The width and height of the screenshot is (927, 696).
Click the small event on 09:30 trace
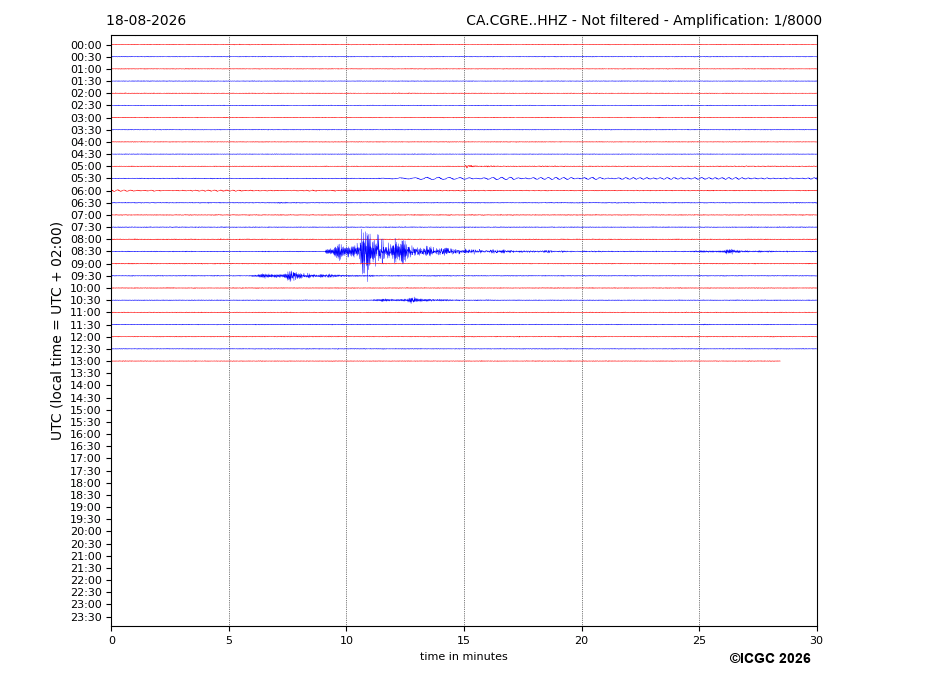(293, 276)
